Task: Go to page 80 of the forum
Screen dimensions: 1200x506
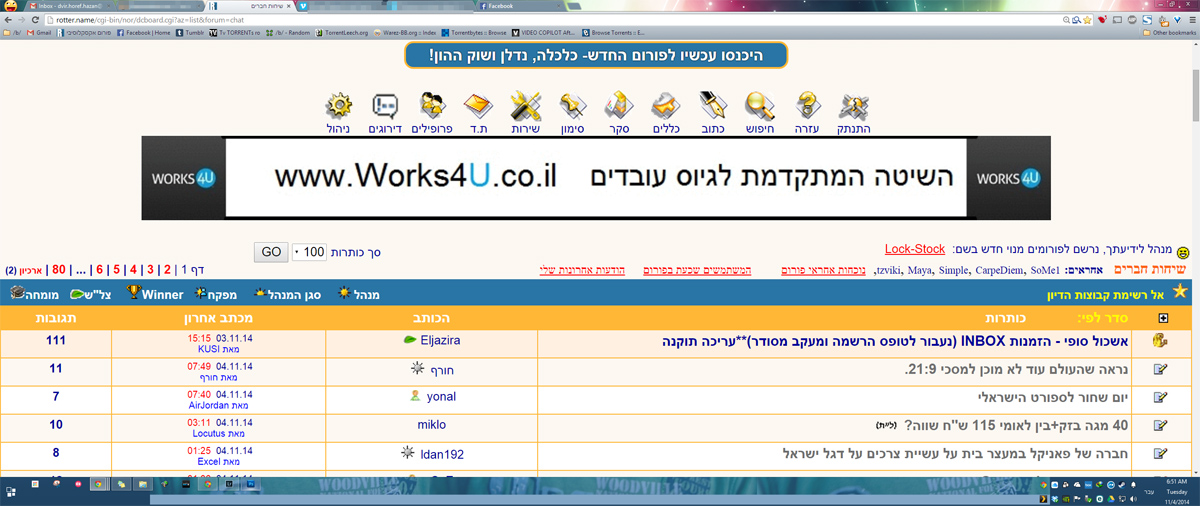Action: tap(59, 270)
